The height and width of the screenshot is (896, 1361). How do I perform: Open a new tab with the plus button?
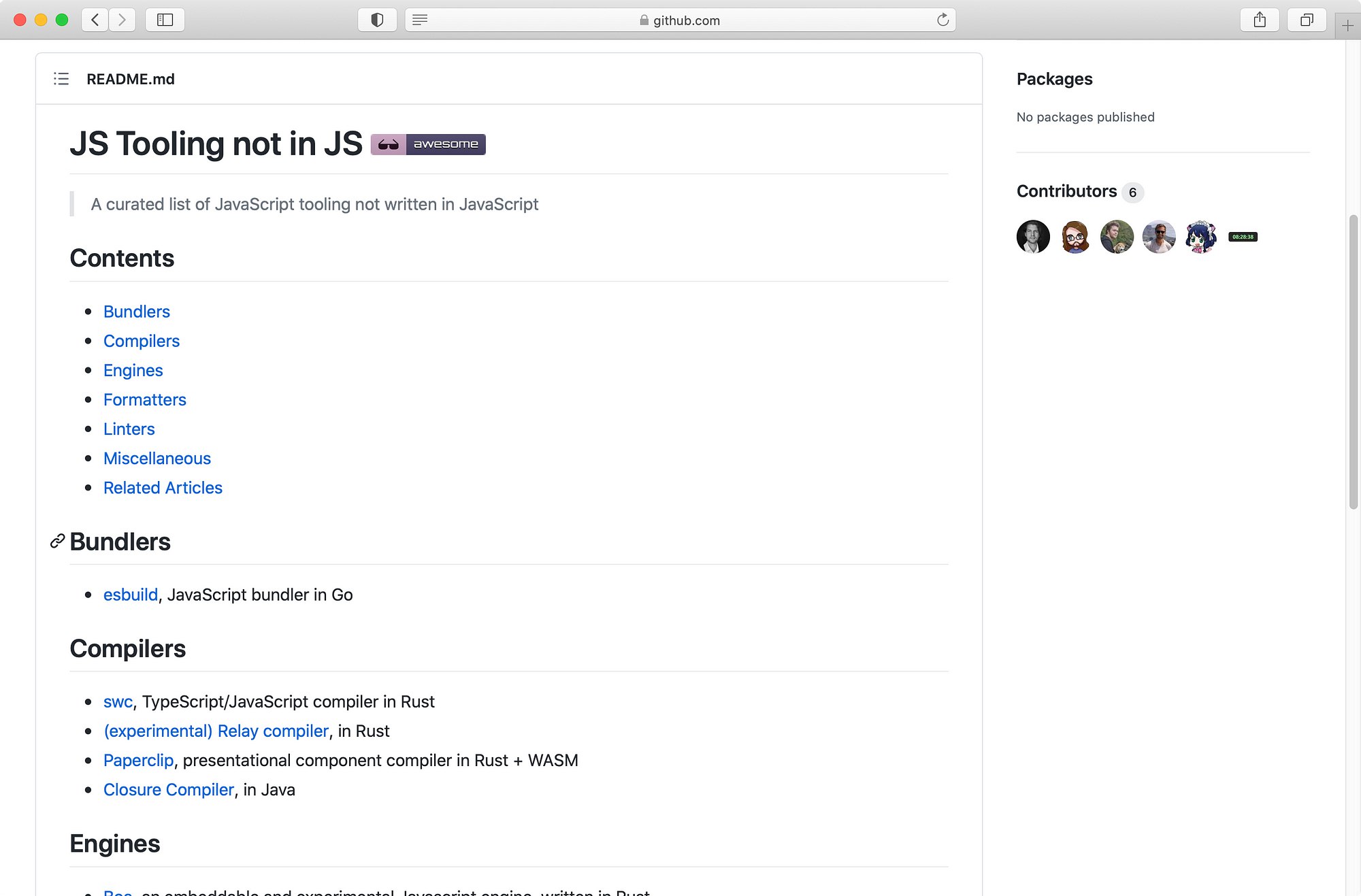coord(1347,26)
